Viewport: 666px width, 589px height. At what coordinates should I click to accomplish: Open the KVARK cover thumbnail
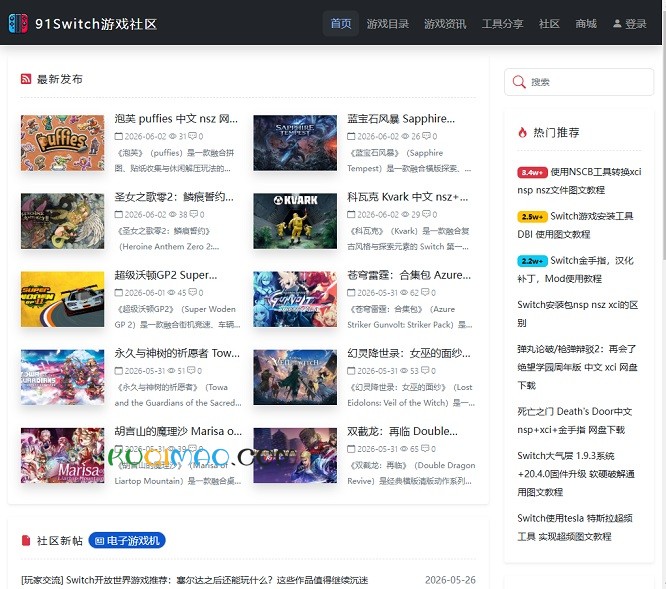coord(295,221)
